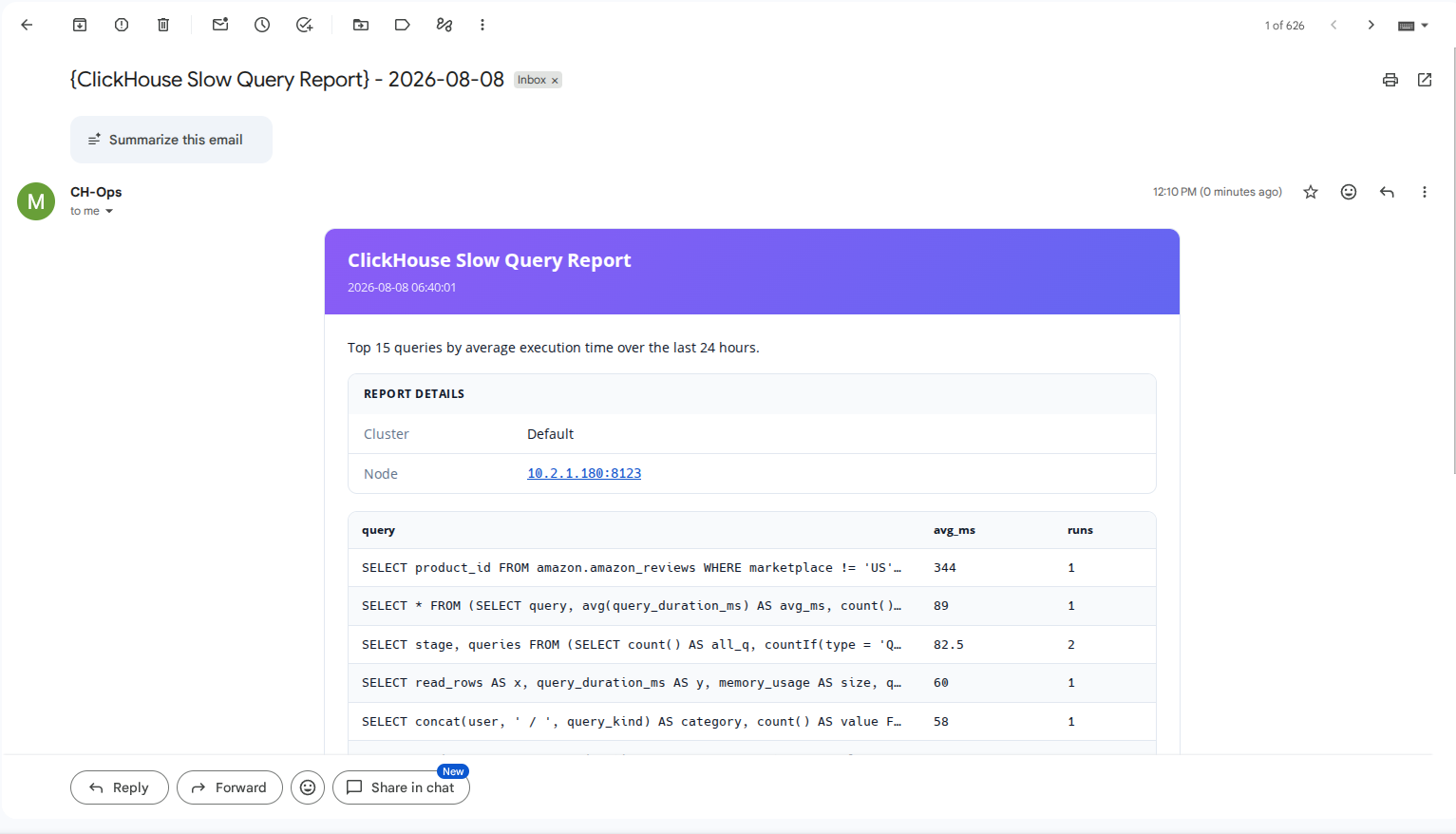This screenshot has width=1456, height=834.
Task: Click the email subject line
Action: pyautogui.click(x=287, y=80)
